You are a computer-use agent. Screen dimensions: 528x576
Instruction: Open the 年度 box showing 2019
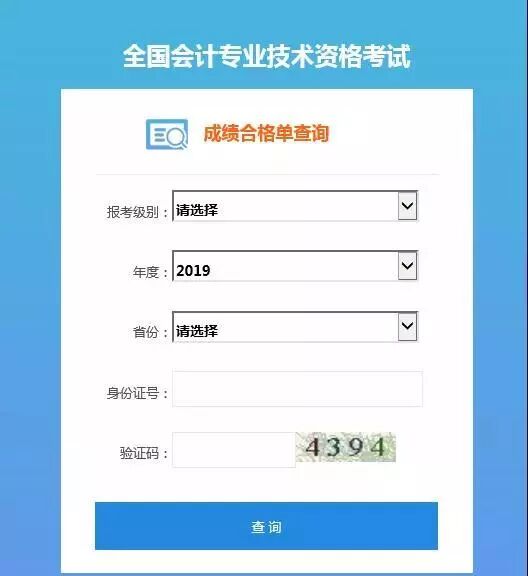point(295,266)
